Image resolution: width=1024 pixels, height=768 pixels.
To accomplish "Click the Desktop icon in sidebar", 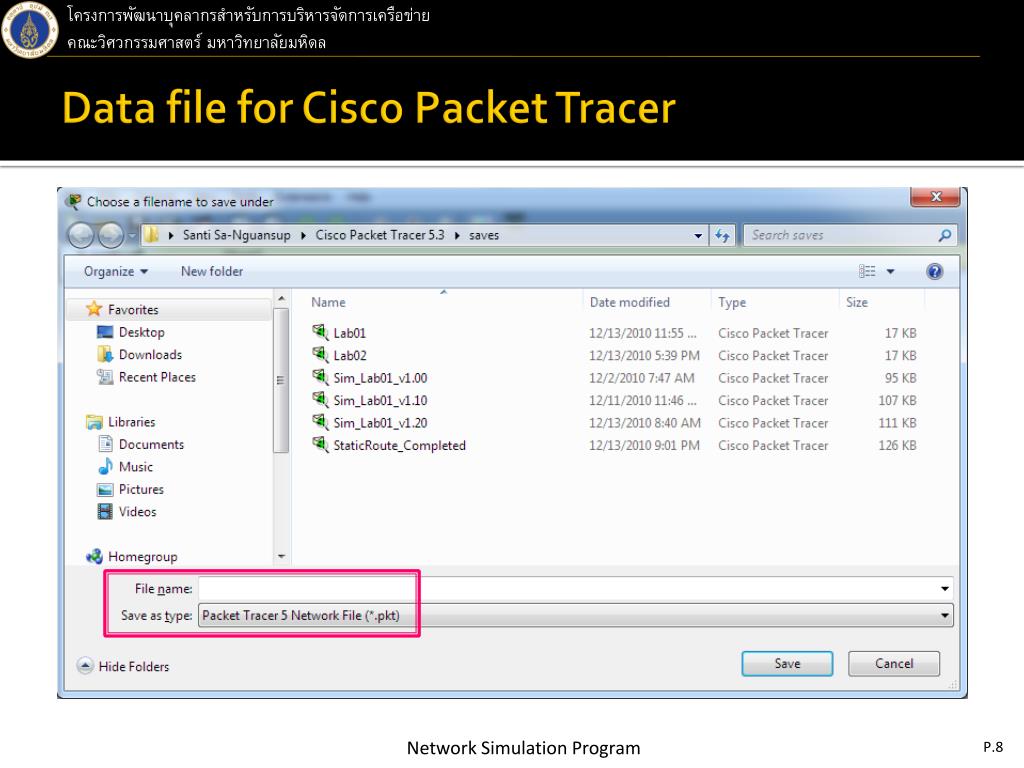I will 104,332.
